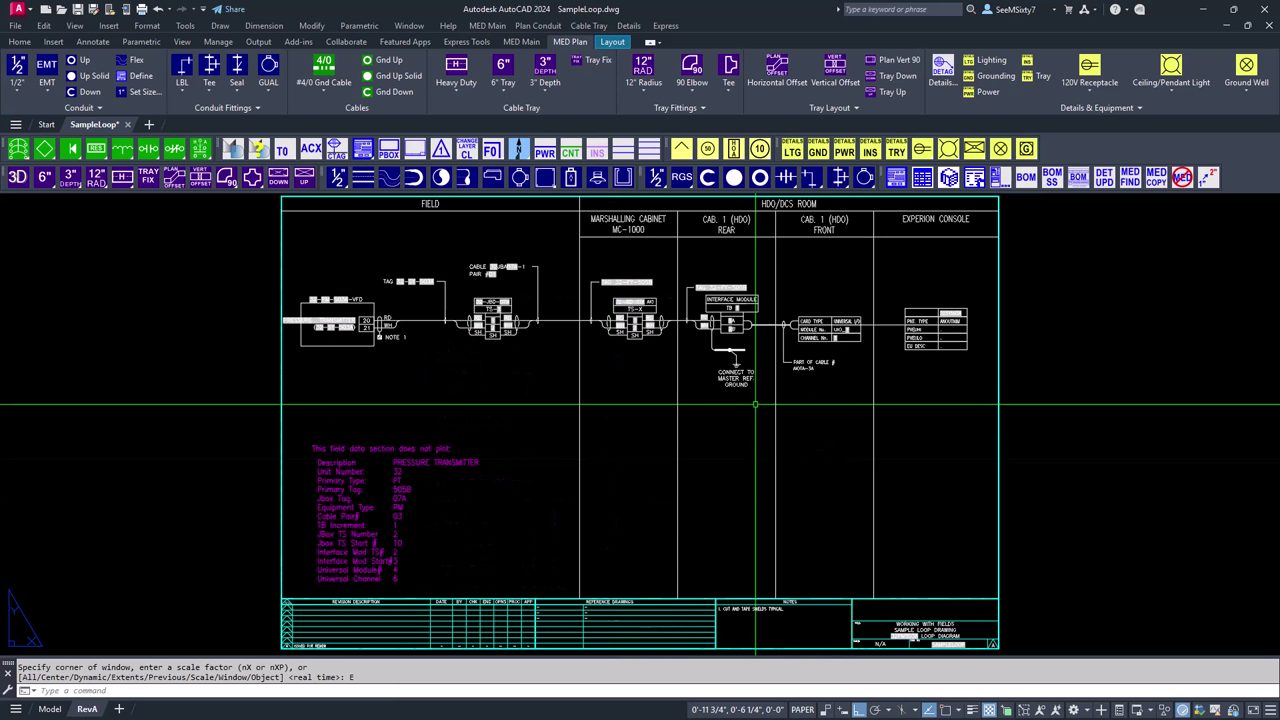Switch to the Model layout tab
The width and height of the screenshot is (1280, 720).
click(x=49, y=709)
